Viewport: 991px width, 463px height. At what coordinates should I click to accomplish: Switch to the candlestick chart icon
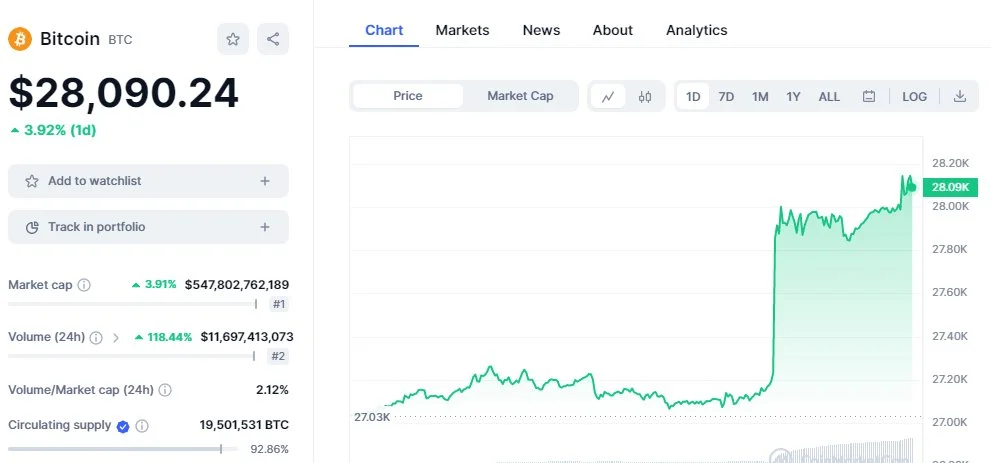click(645, 97)
